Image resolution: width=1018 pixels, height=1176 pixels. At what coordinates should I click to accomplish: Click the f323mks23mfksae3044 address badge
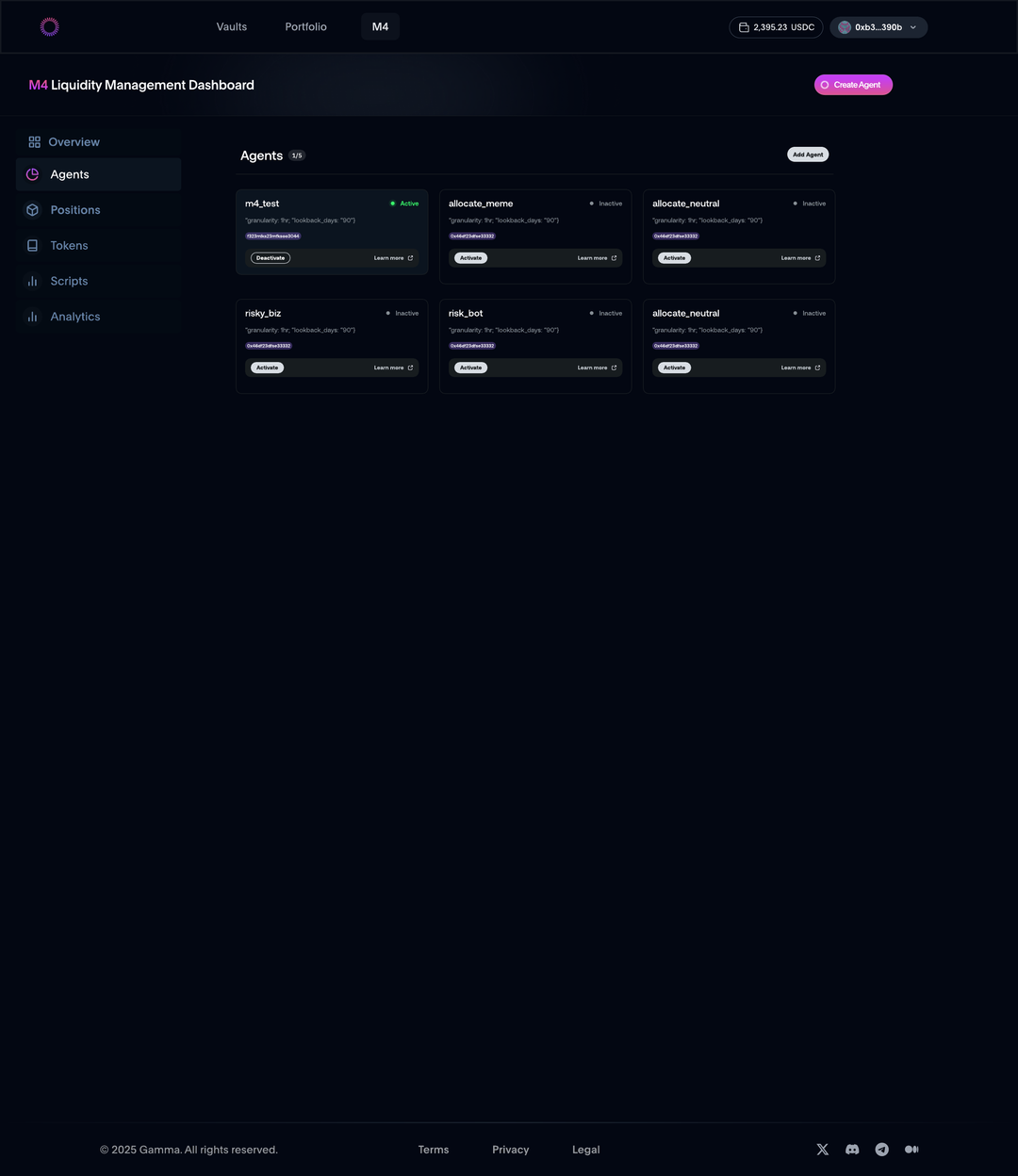[273, 237]
